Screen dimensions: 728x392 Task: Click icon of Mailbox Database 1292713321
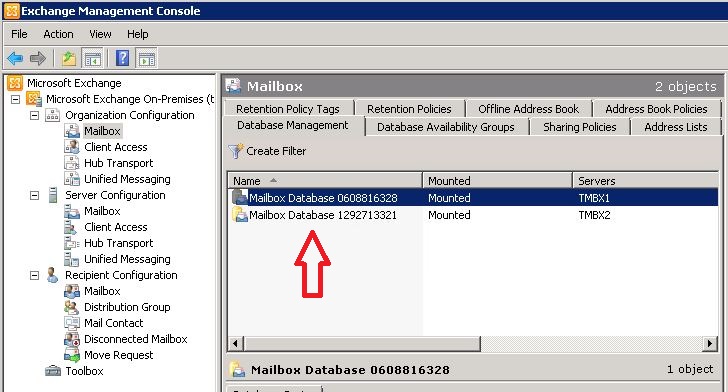[240, 215]
